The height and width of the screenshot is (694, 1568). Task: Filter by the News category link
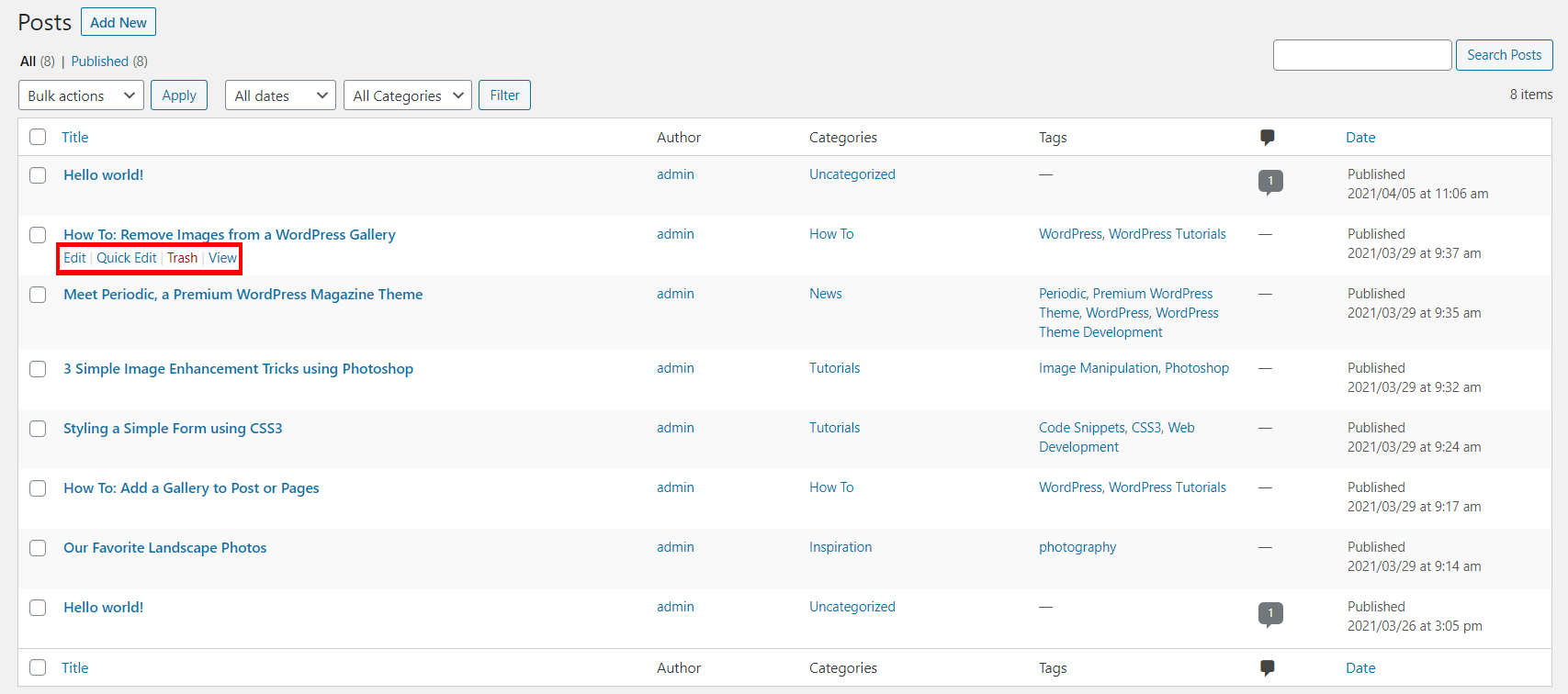tap(826, 294)
